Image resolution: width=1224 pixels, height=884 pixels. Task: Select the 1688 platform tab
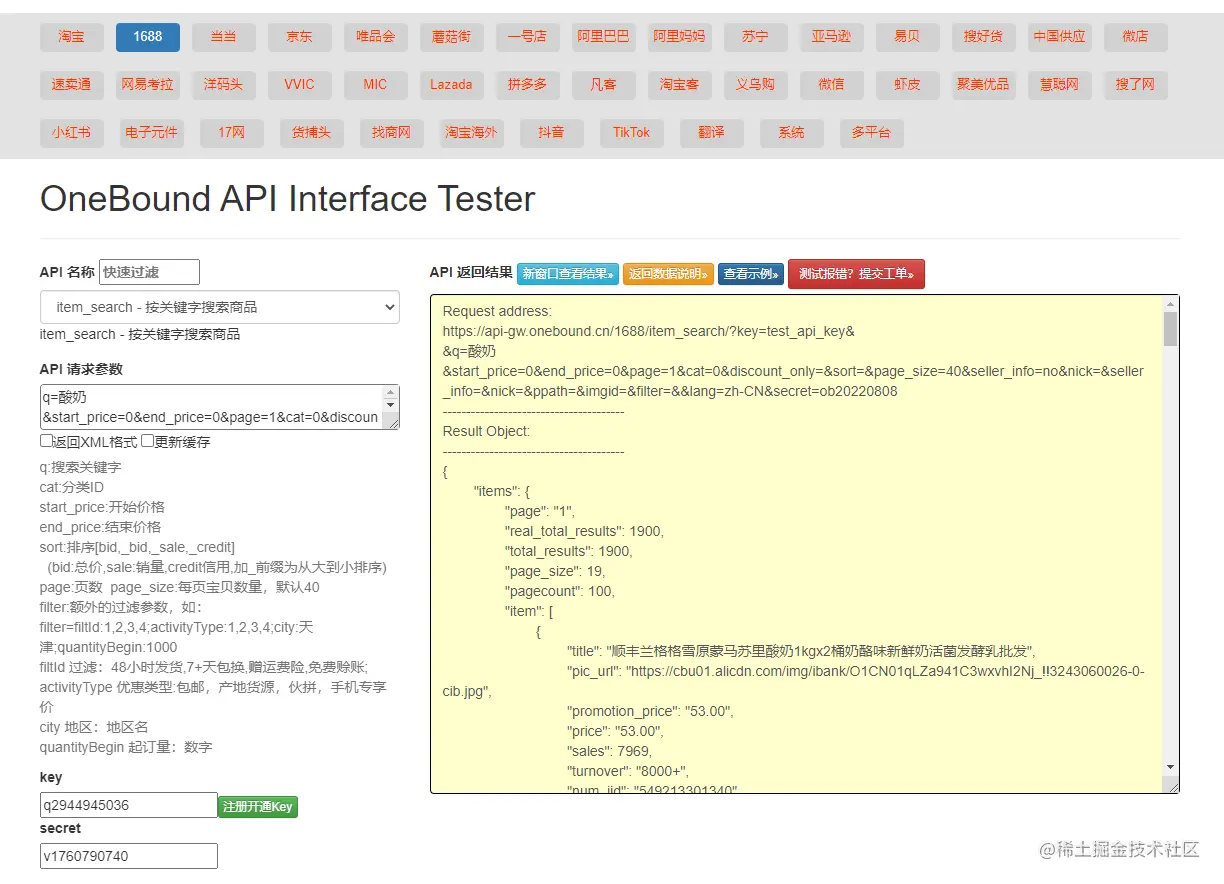coord(148,37)
